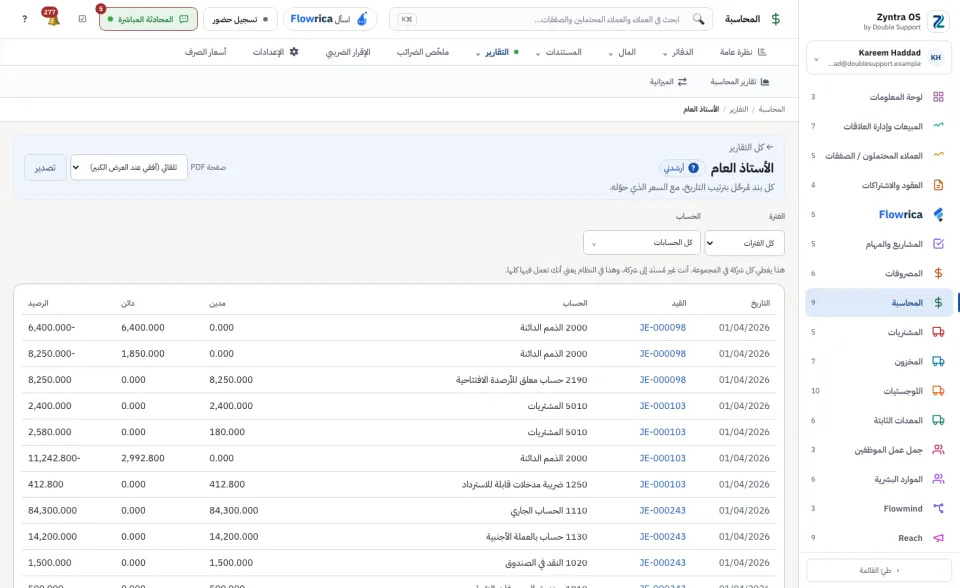The width and height of the screenshot is (960, 588).
Task: Open جمل عمل الموظفين people icon
Action: click(938, 450)
